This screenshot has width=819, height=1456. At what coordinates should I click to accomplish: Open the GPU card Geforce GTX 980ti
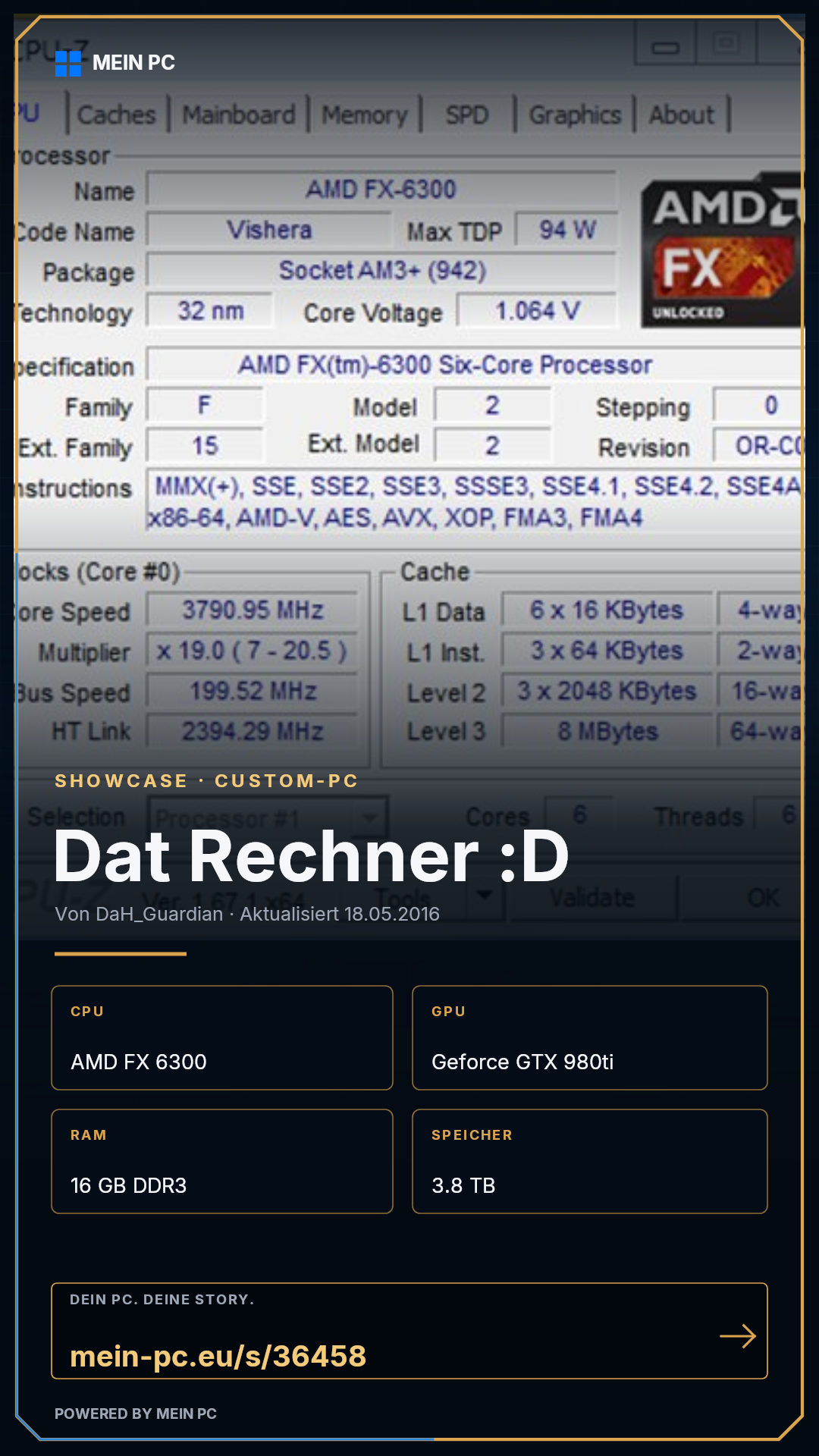tap(590, 1037)
